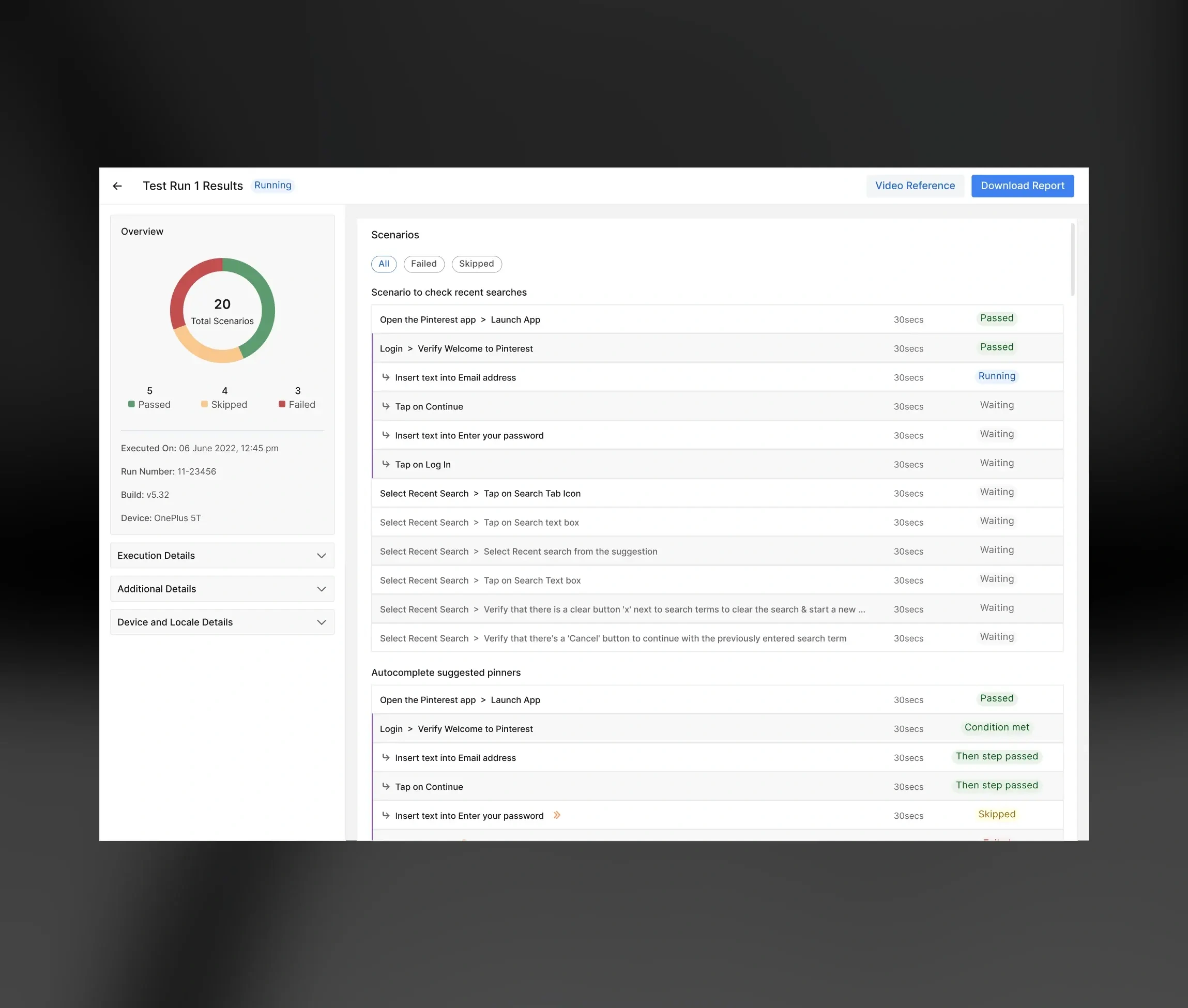
Task: Click the yellow Skipped legend dot
Action: click(204, 405)
